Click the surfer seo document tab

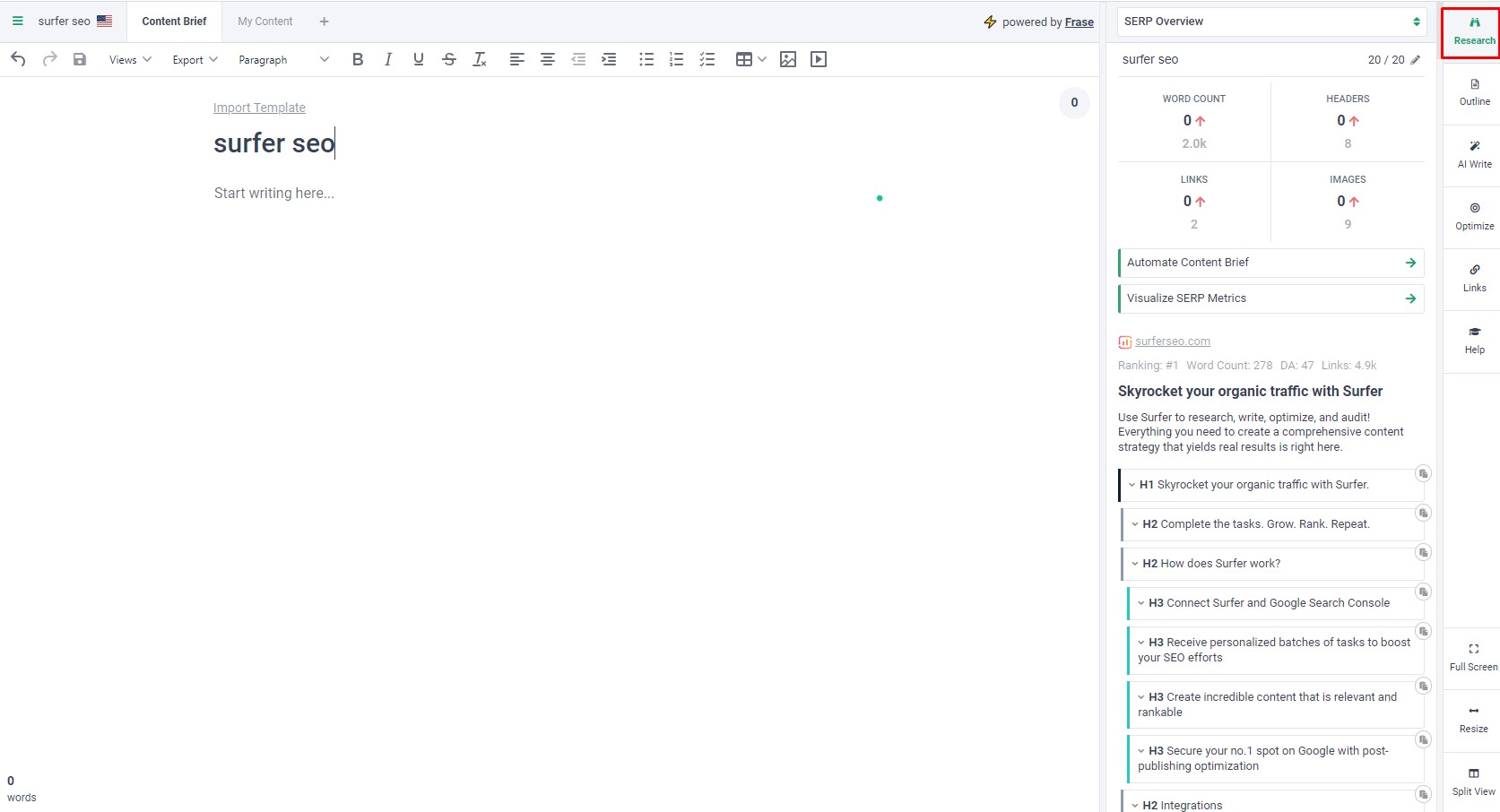(75, 22)
